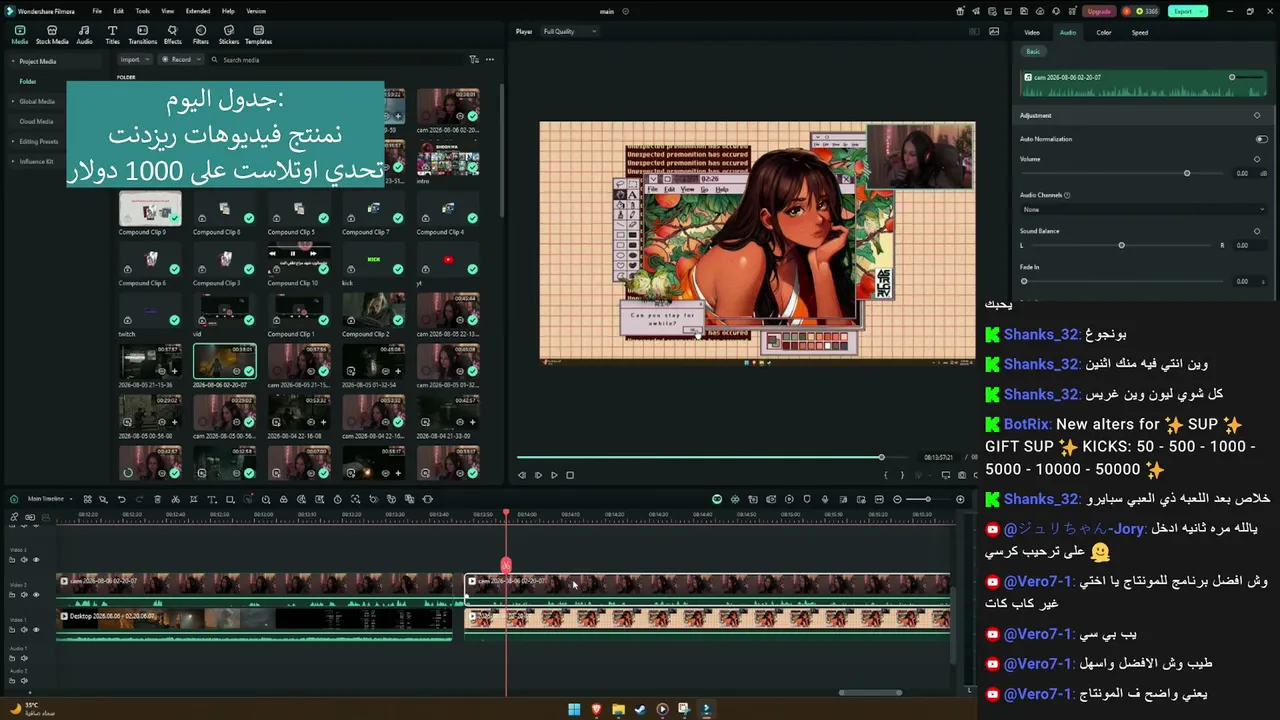Select Cloud Media in the sidebar
This screenshot has height=720, width=1280.
(x=37, y=121)
